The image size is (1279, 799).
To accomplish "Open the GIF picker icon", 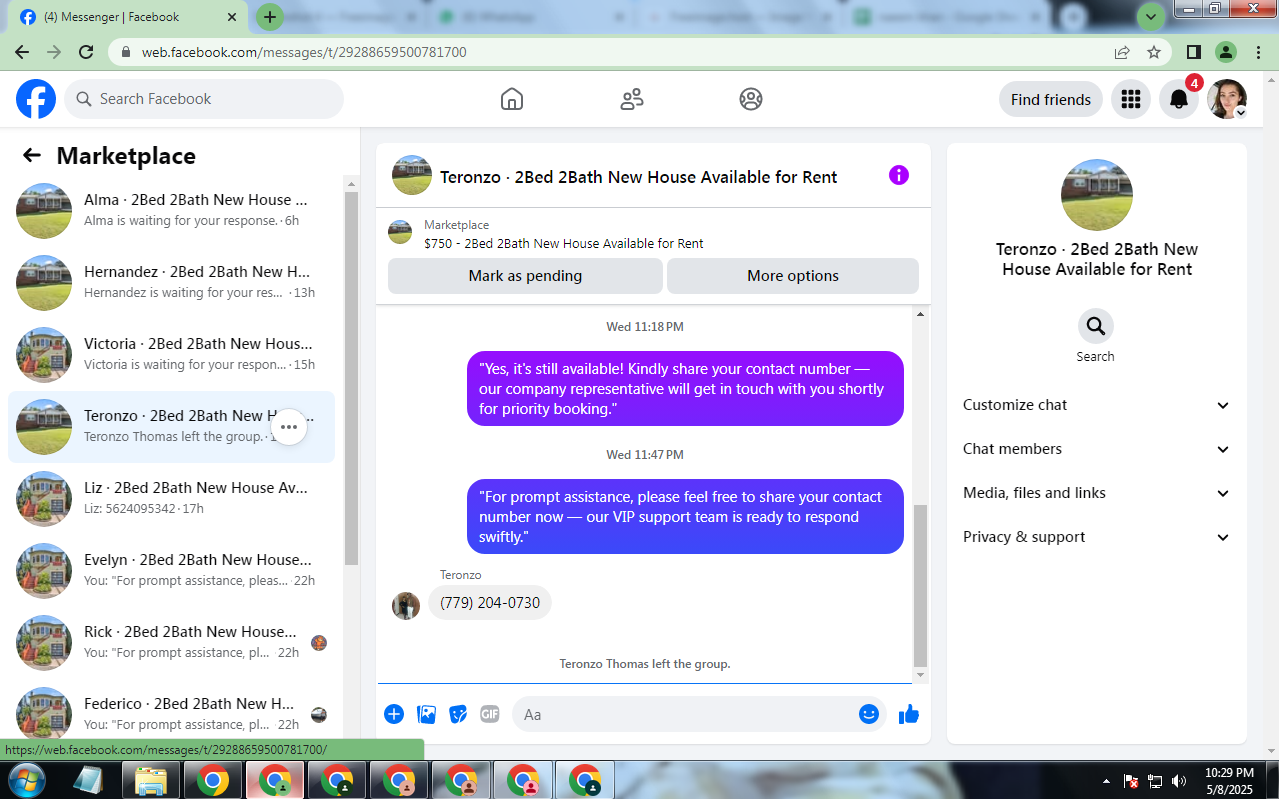I will pos(489,714).
